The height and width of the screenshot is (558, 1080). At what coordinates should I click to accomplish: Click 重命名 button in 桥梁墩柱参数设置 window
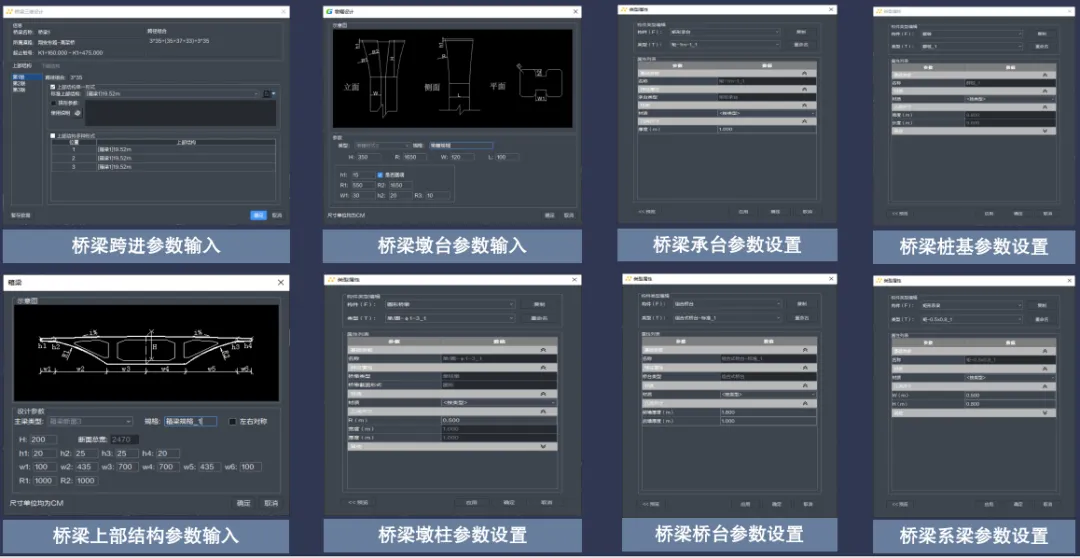pos(539,318)
